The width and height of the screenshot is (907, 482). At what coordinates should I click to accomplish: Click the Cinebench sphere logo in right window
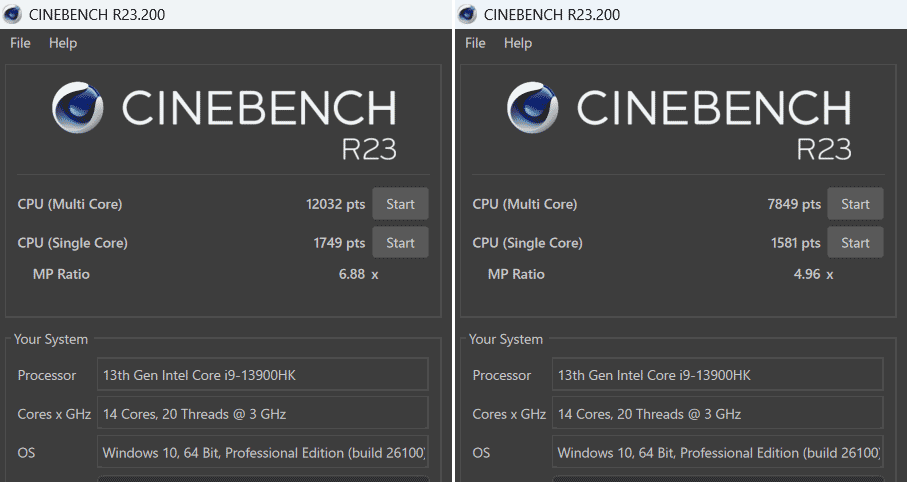[533, 108]
